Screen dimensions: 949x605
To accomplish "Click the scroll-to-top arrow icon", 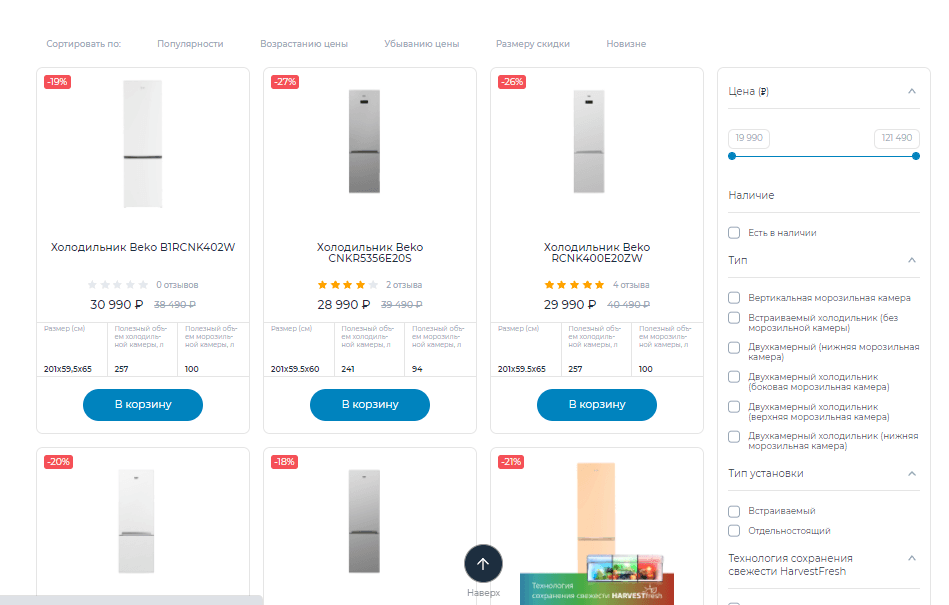I will click(x=483, y=564).
